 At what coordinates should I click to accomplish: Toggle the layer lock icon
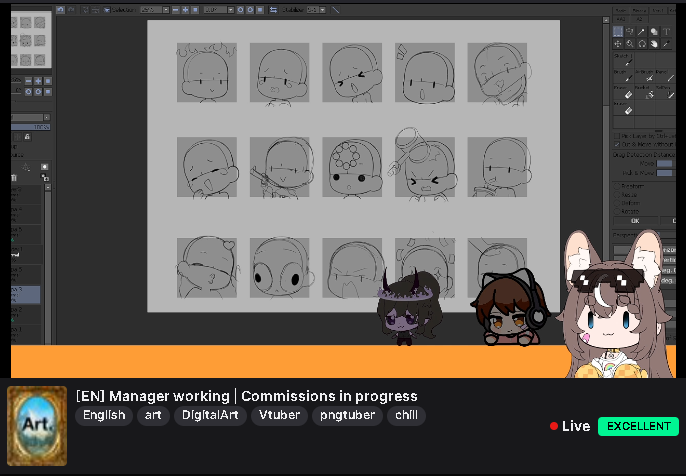click(x=27, y=137)
